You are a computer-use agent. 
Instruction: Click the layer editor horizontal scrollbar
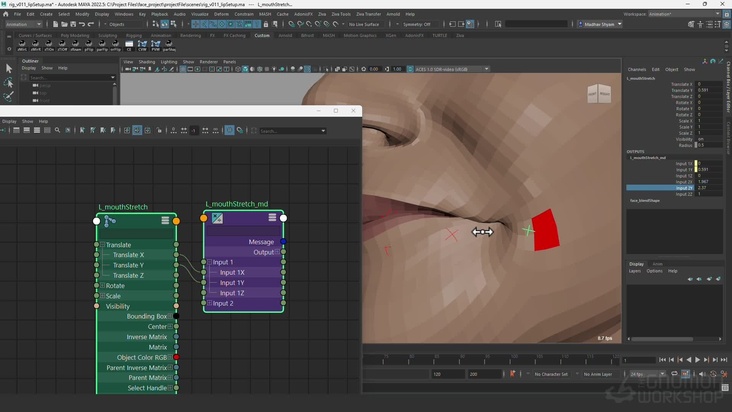click(x=662, y=339)
